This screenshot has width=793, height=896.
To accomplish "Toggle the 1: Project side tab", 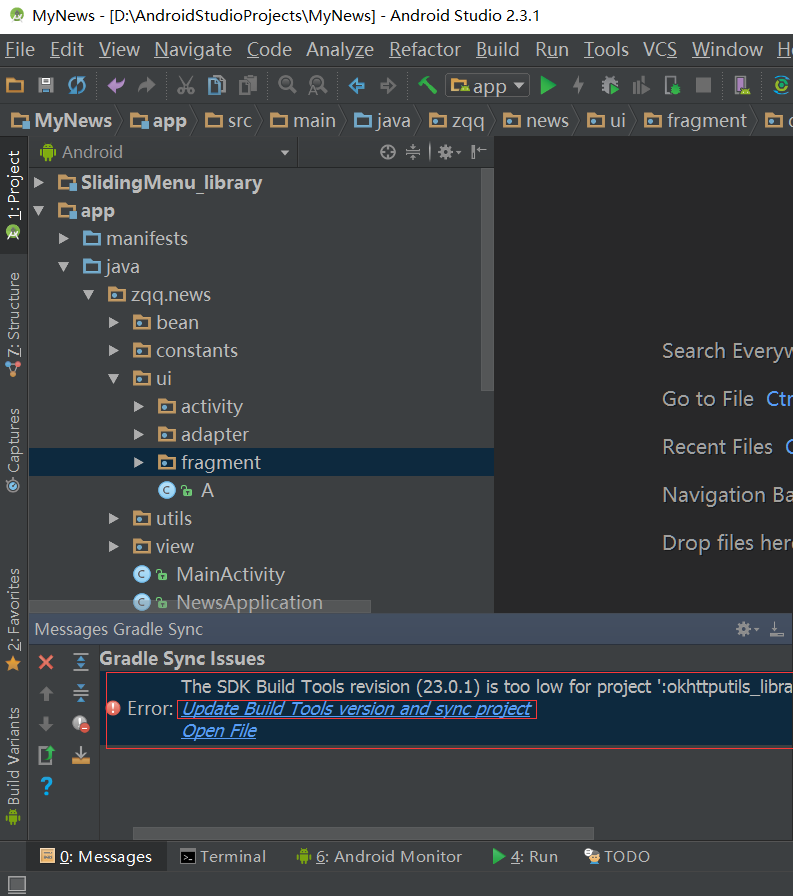I will (x=13, y=195).
